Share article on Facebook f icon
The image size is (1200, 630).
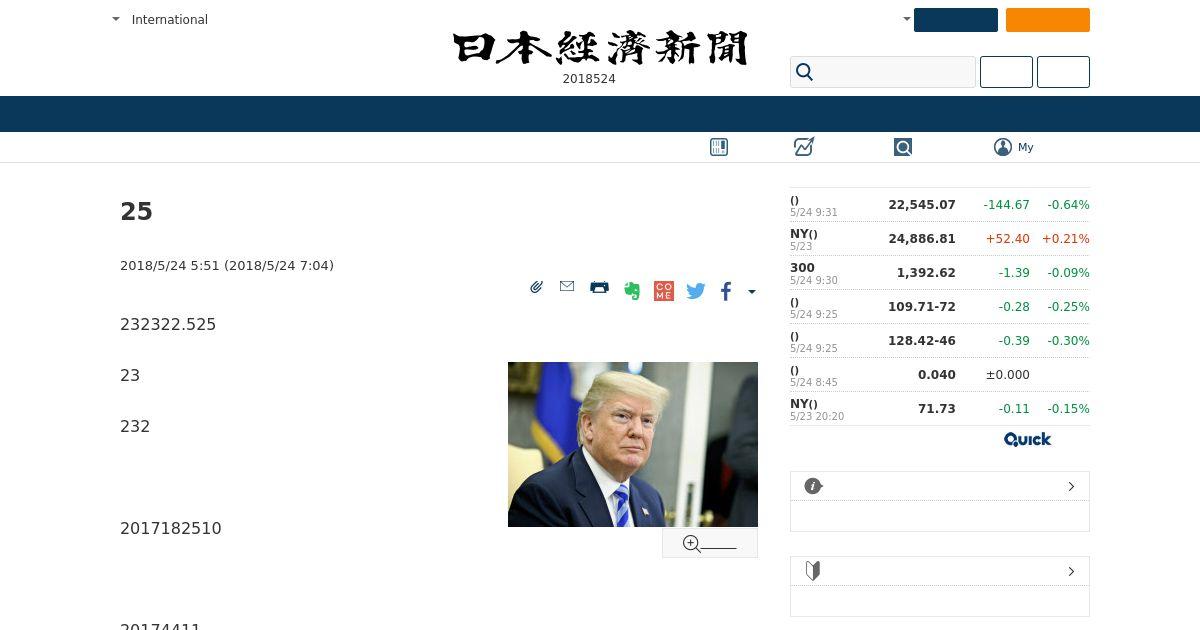pyautogui.click(x=726, y=291)
